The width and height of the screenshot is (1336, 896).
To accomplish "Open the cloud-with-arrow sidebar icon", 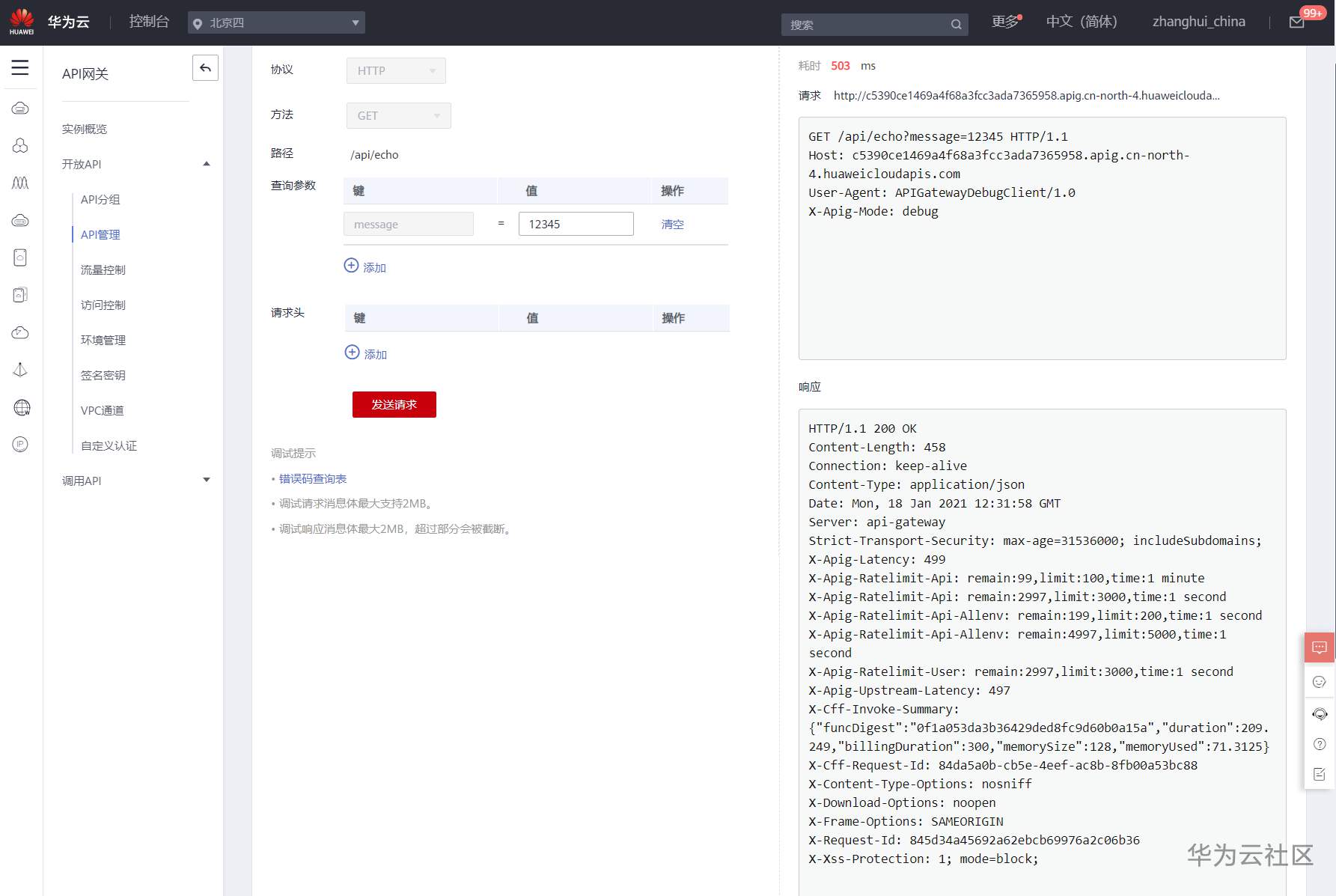I will (x=20, y=332).
